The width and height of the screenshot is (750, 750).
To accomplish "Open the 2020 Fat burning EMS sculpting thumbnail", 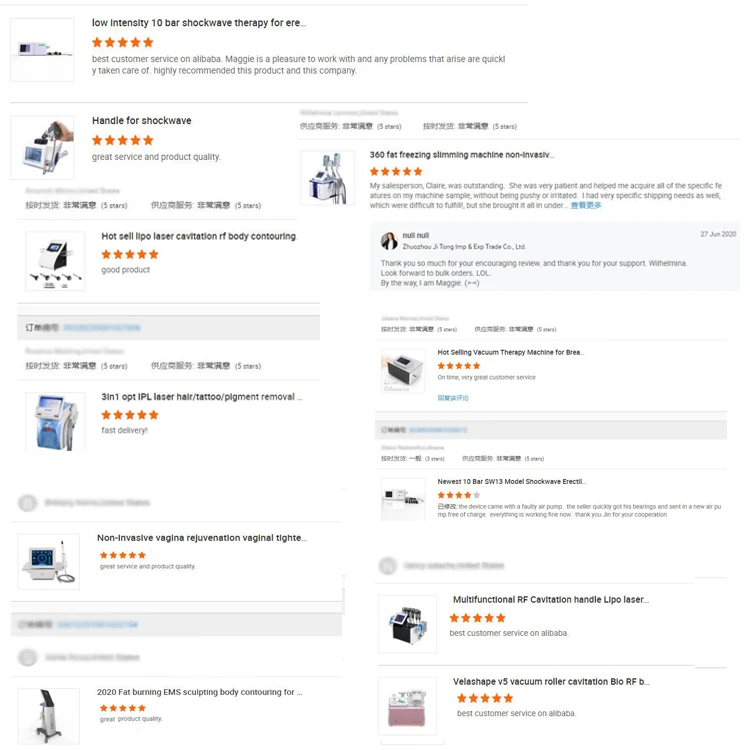I will click(x=49, y=716).
